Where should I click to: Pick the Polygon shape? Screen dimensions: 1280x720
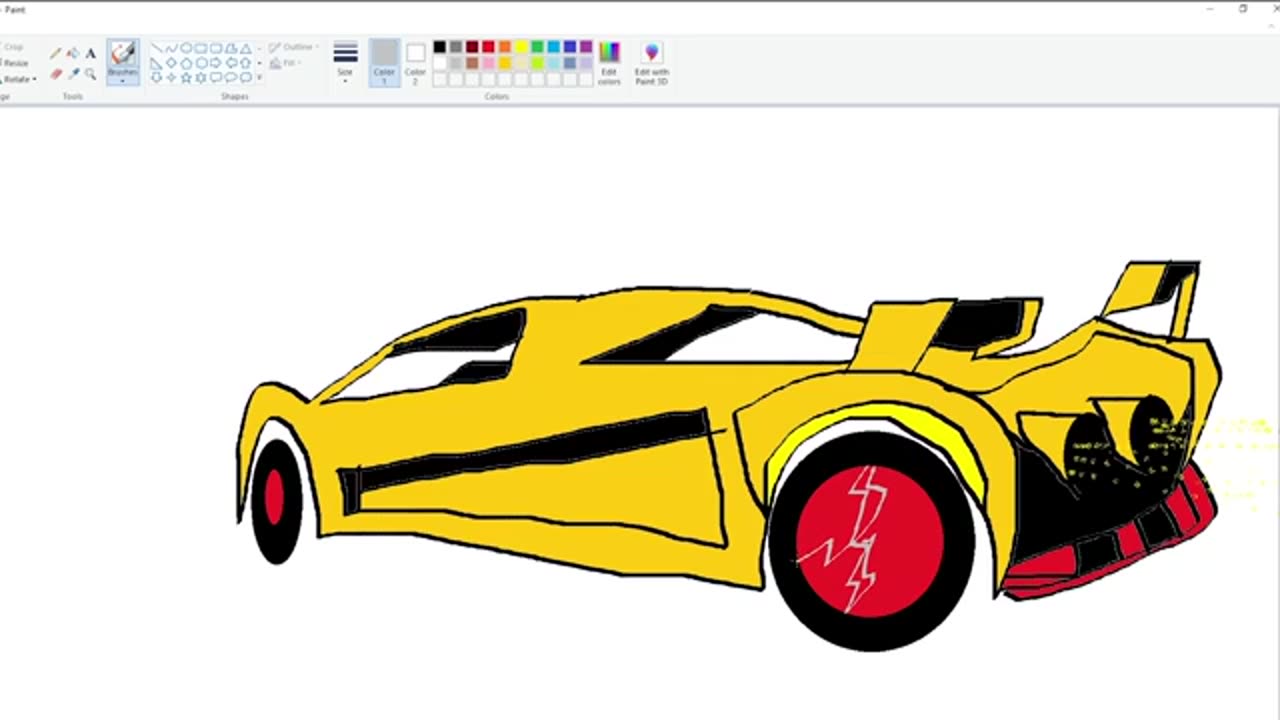[x=231, y=48]
